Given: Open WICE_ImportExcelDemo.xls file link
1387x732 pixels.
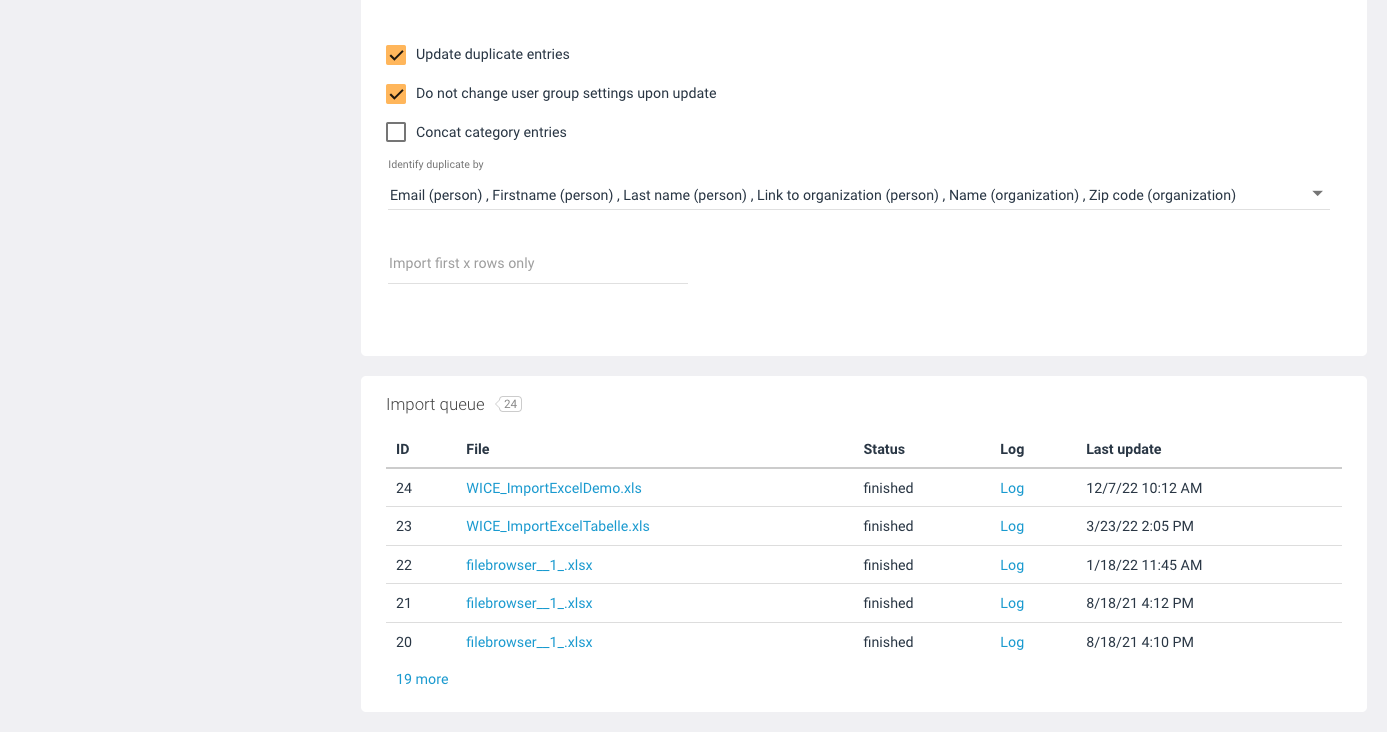Looking at the screenshot, I should (x=554, y=488).
